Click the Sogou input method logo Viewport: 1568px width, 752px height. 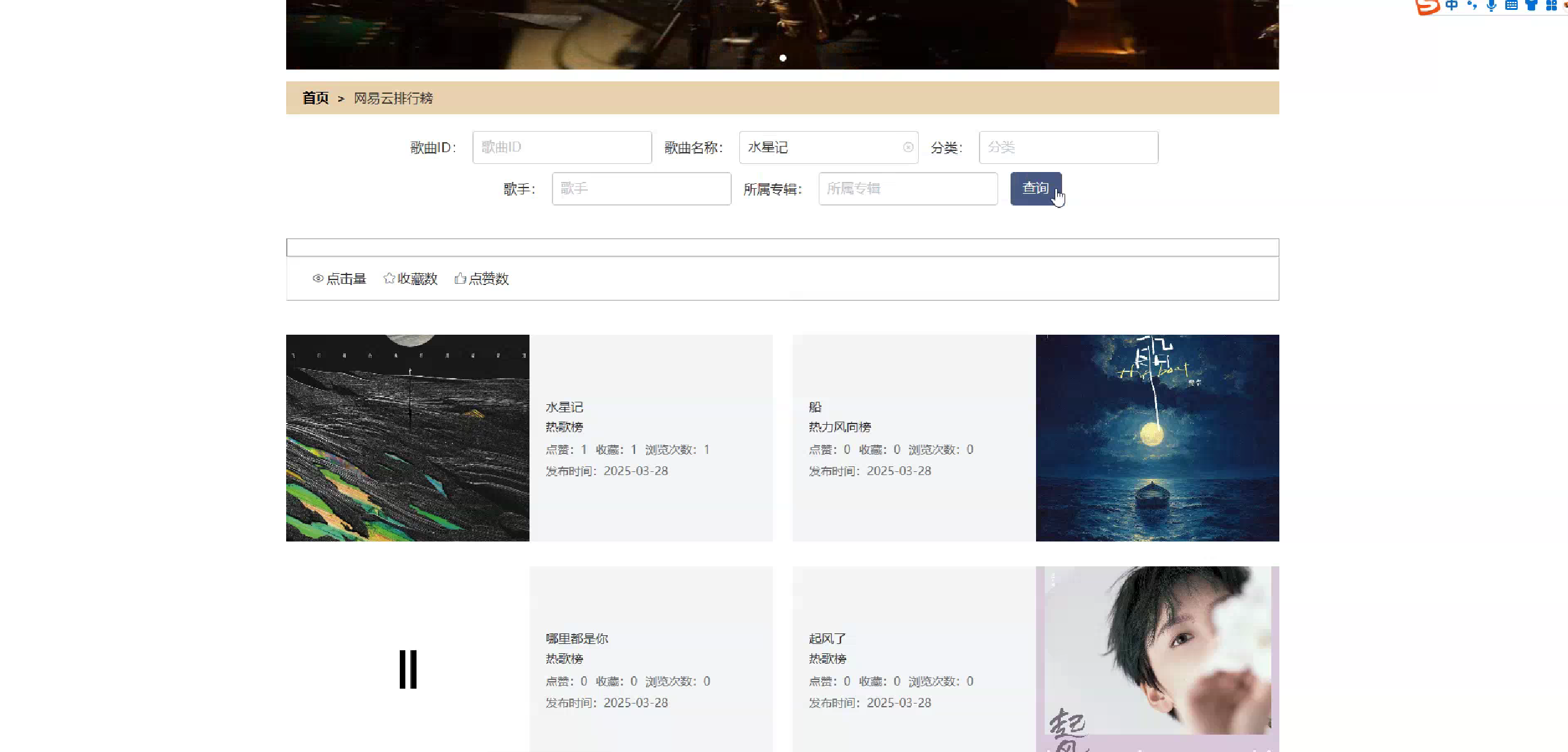click(x=1427, y=6)
